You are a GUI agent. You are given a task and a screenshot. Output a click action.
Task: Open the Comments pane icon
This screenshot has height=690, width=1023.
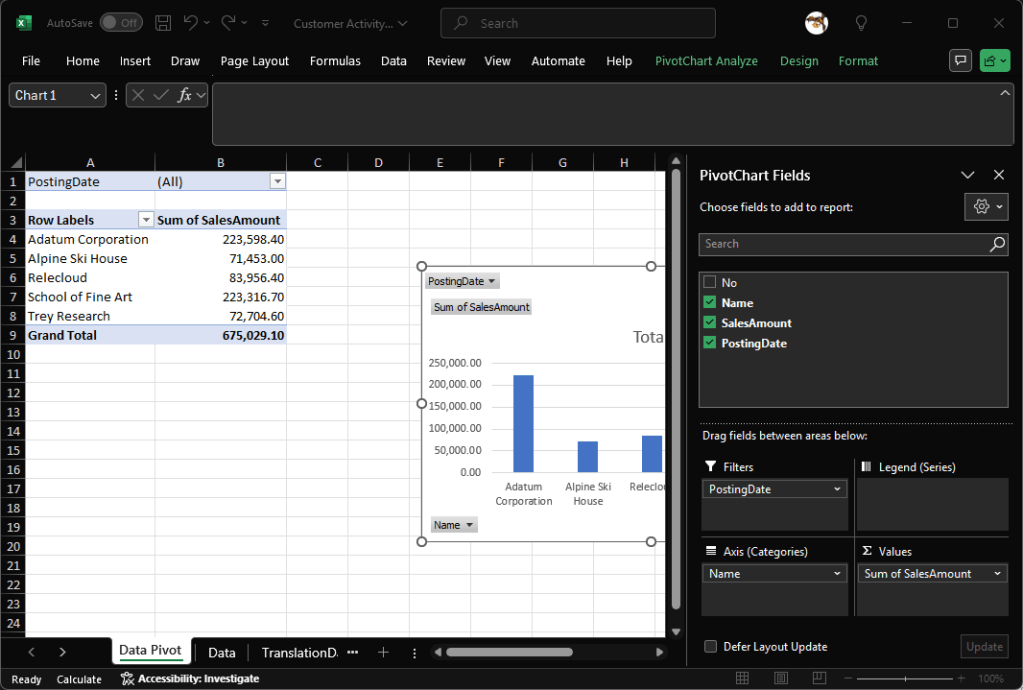[x=960, y=61]
